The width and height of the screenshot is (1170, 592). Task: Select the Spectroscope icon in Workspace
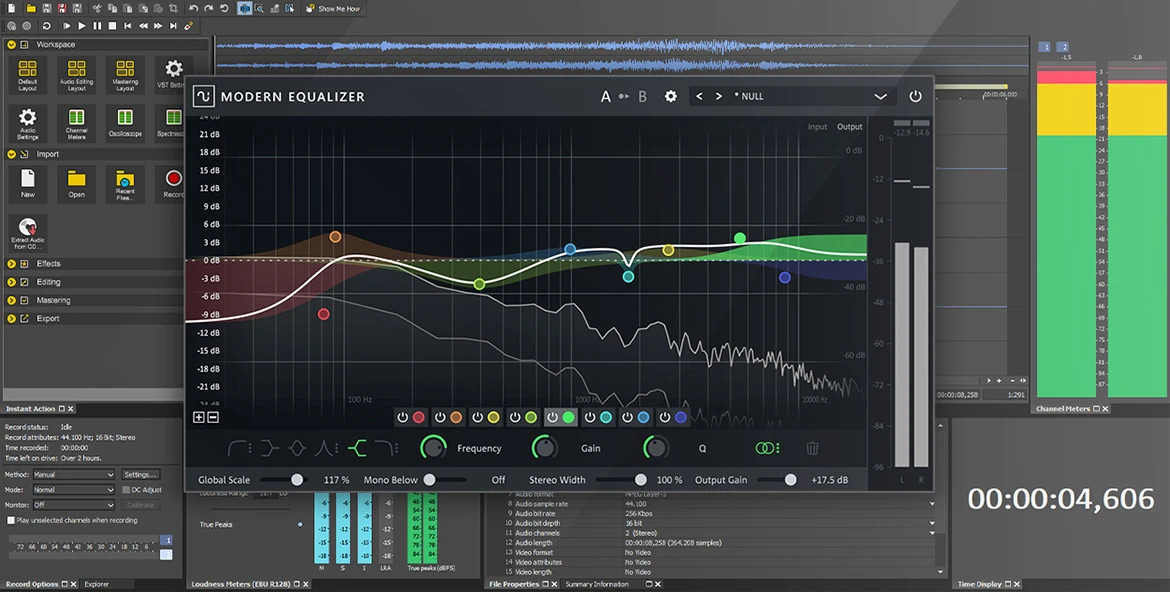(172, 120)
